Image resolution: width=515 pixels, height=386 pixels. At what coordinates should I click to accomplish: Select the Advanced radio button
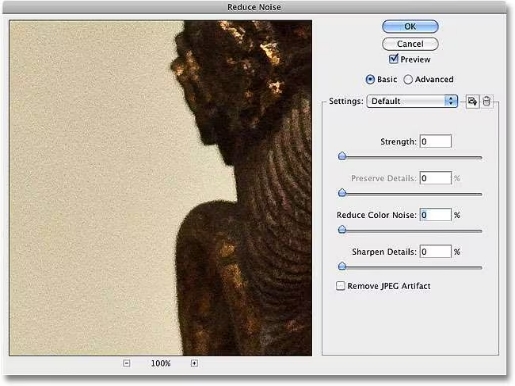(408, 79)
